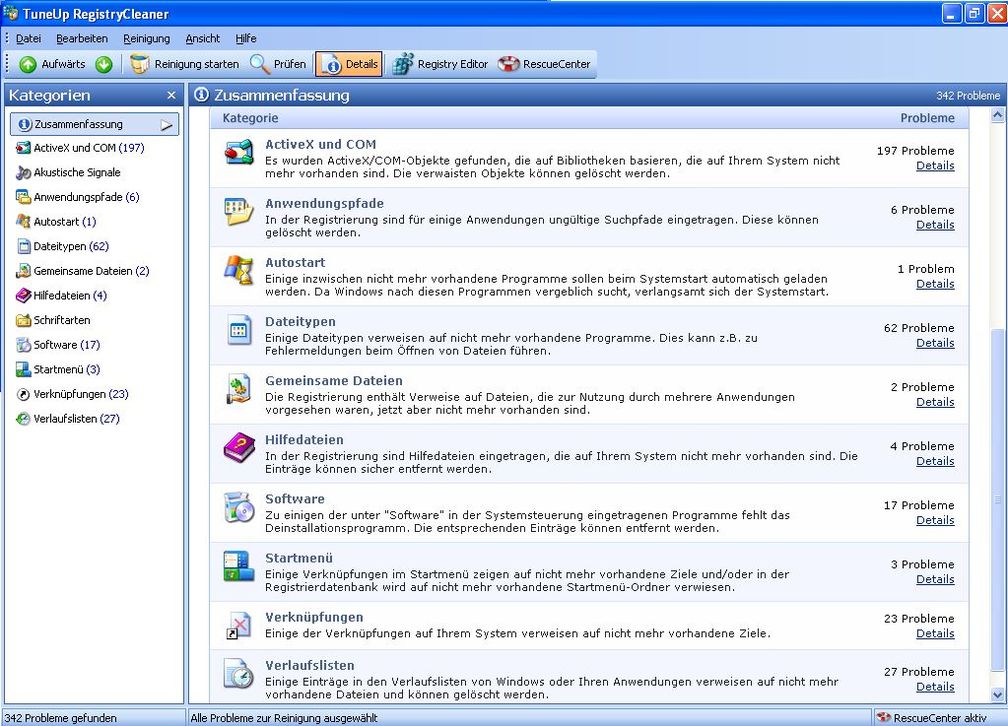Select Schriftarten in Kategorien sidebar

(53, 320)
